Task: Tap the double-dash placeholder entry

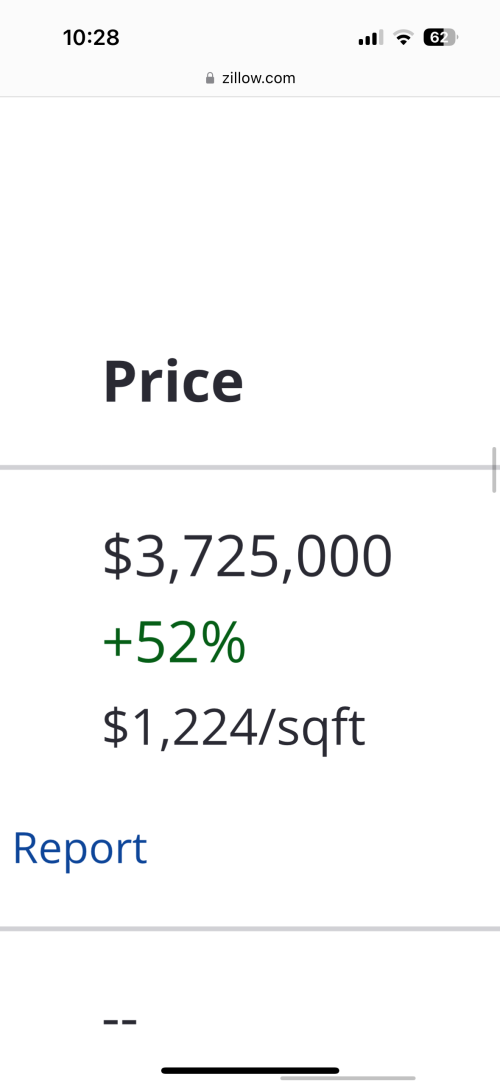Action: (x=120, y=1020)
